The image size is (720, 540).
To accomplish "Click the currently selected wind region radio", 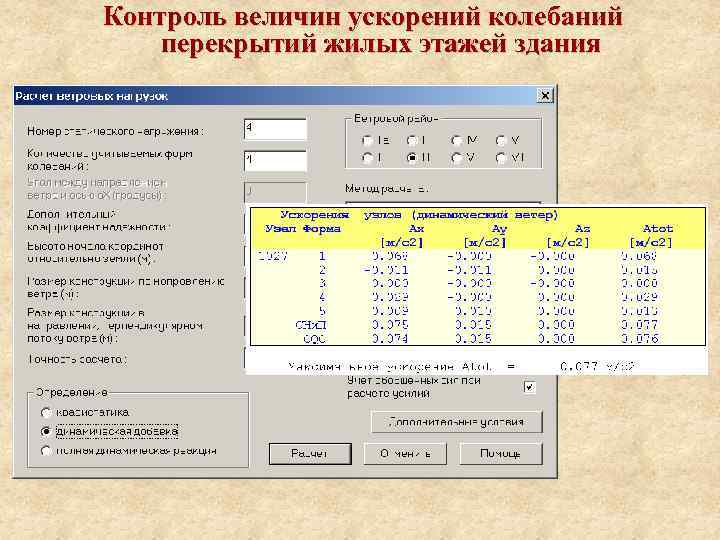I will [x=412, y=158].
